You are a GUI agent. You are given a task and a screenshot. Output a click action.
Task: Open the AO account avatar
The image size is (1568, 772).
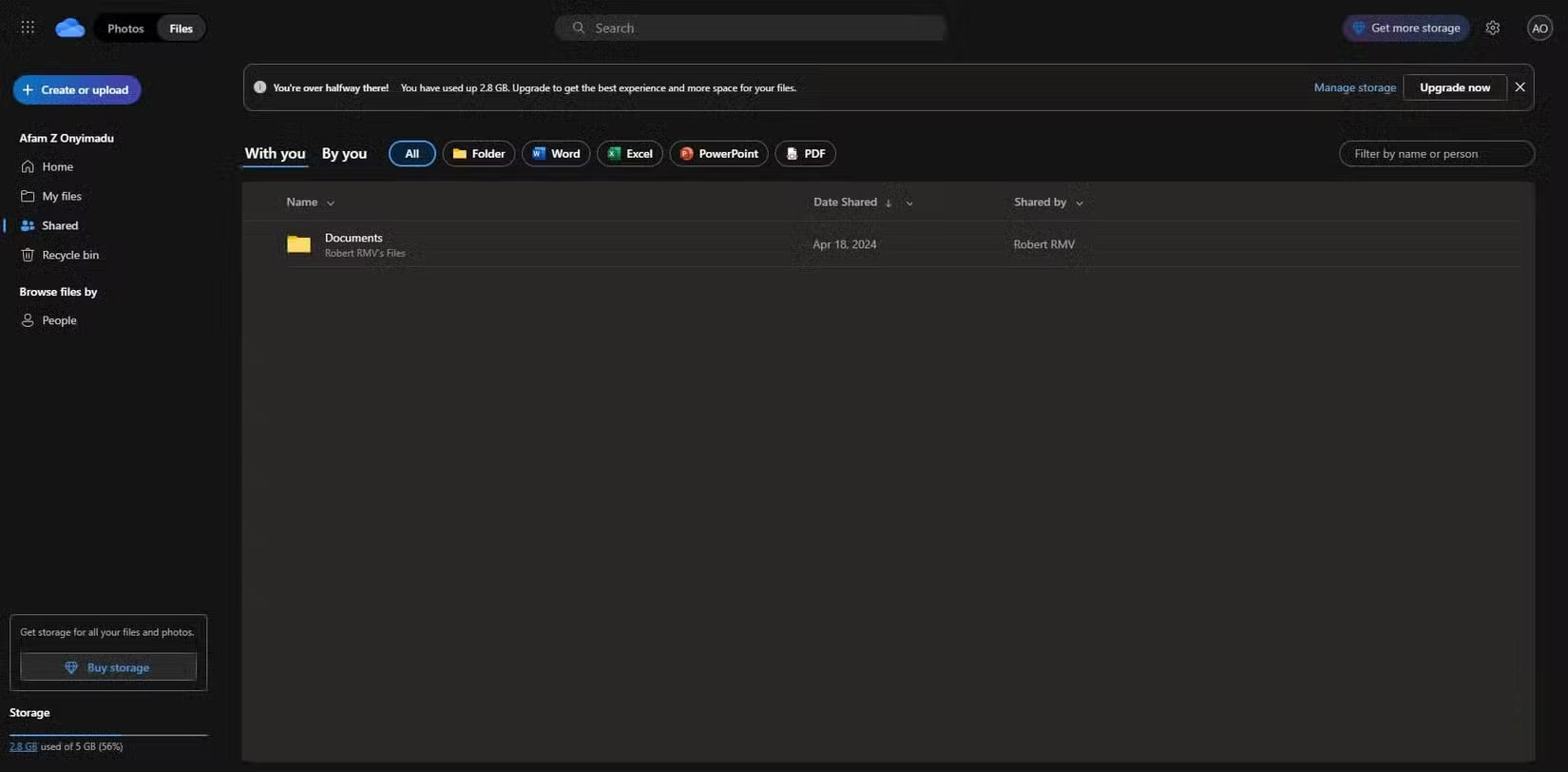click(1539, 29)
